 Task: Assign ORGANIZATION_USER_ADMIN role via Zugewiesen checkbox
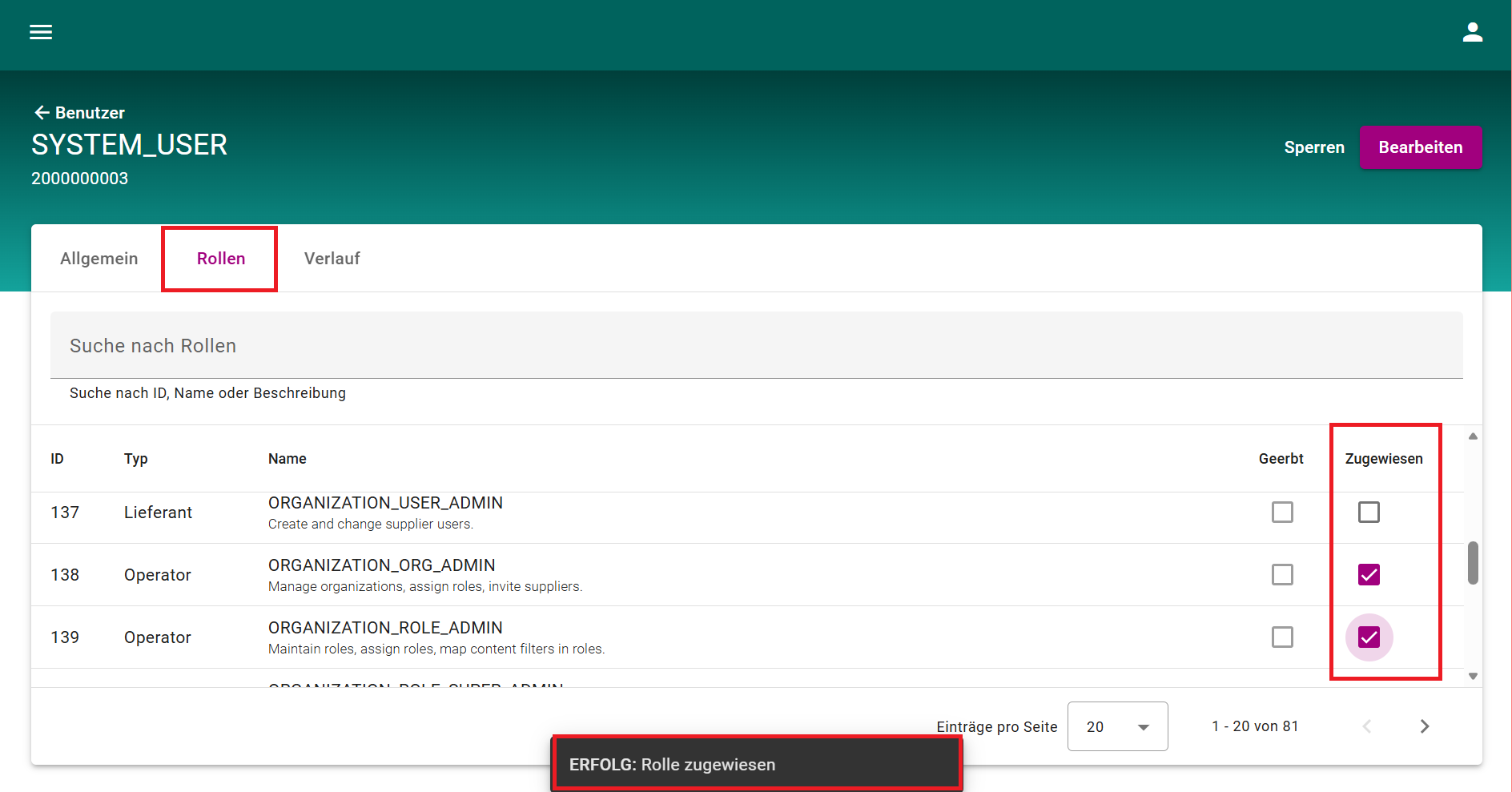[1369, 512]
